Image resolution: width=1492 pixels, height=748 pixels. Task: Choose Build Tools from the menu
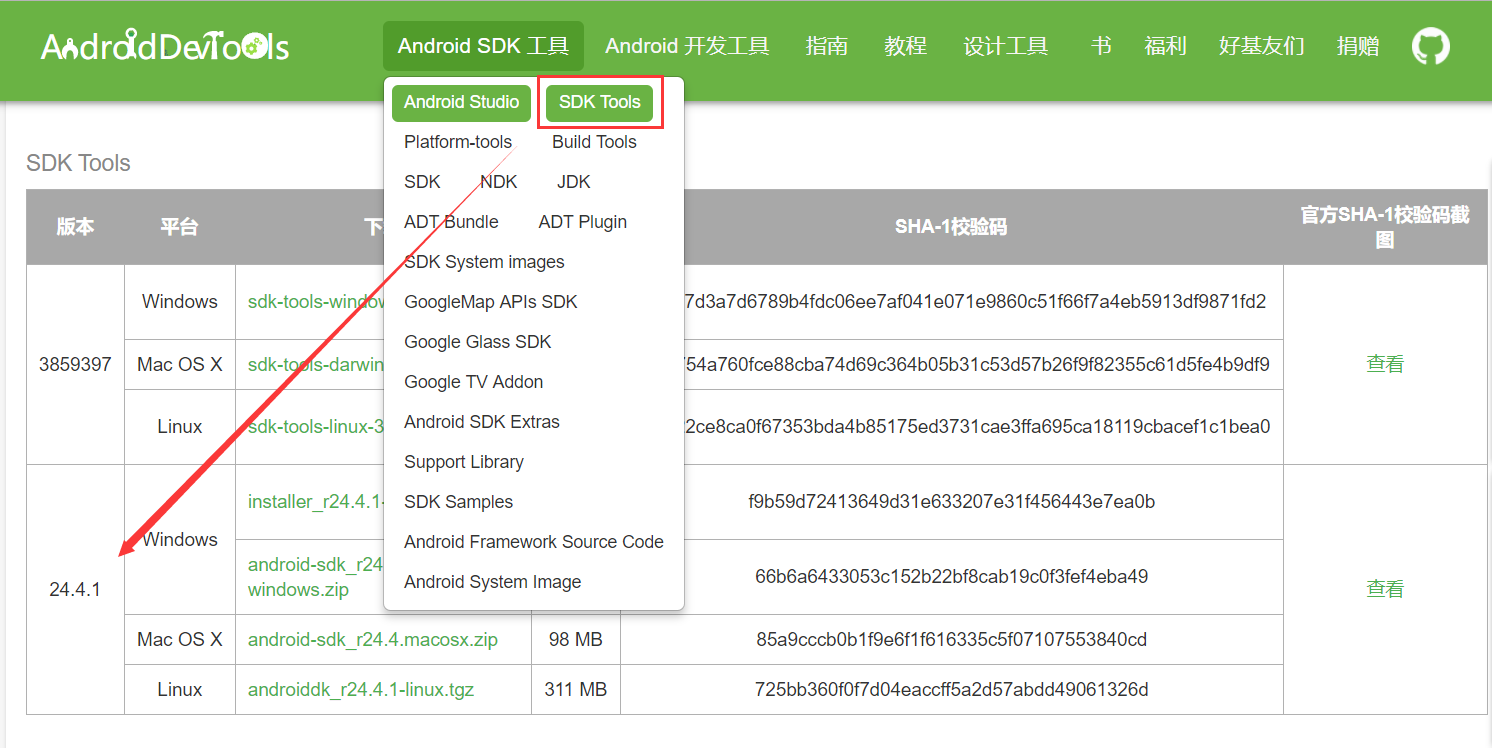[x=594, y=142]
